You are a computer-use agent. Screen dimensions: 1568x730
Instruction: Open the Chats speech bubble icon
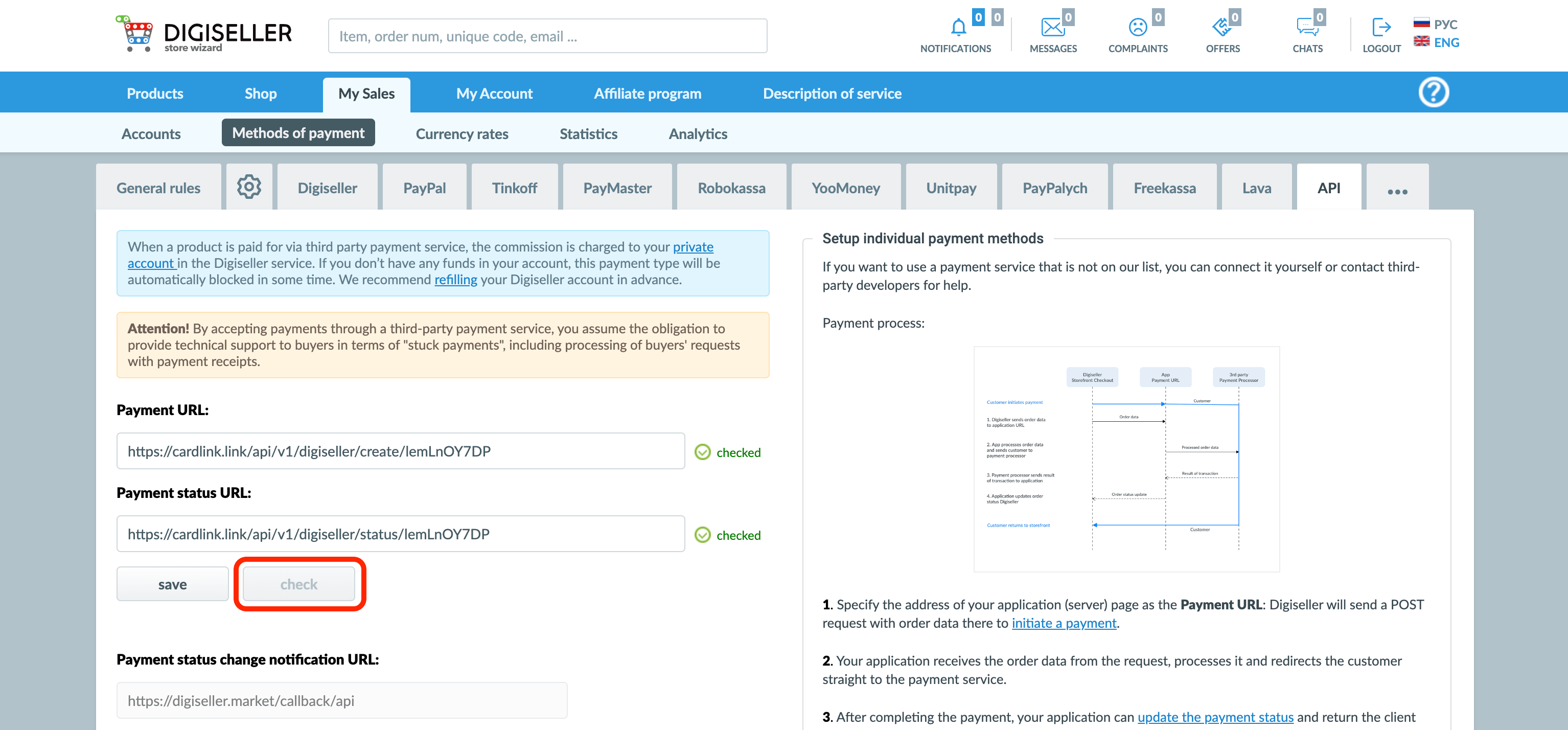coord(1307,28)
